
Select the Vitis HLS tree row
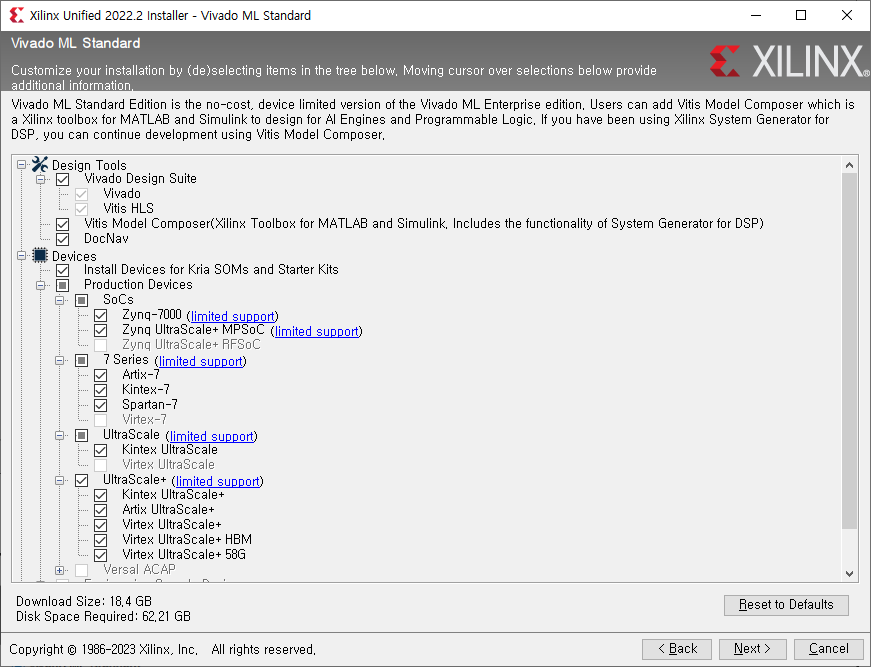(x=128, y=209)
